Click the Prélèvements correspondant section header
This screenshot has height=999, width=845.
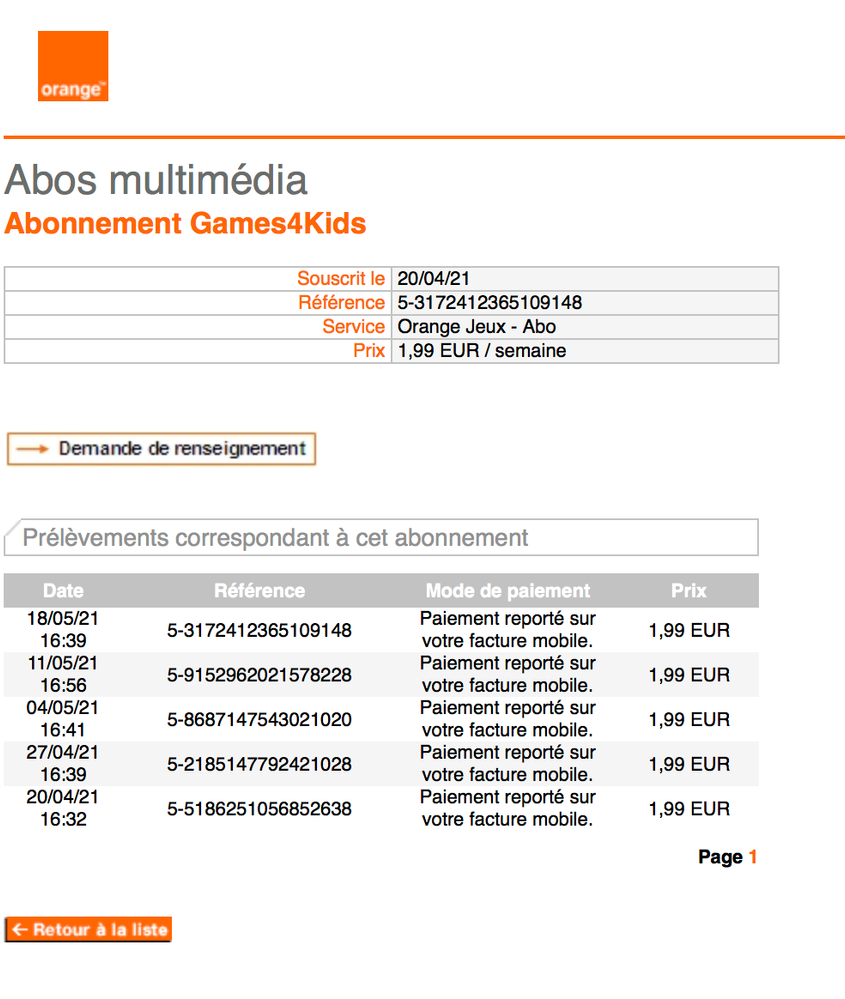[x=275, y=538]
